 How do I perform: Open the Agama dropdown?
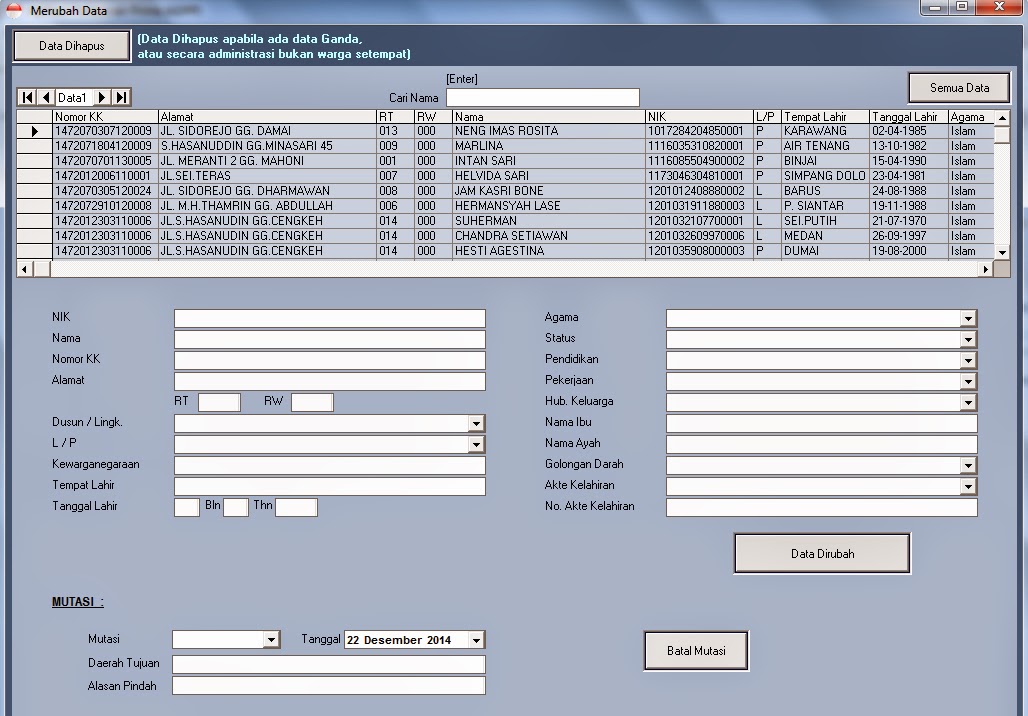pyautogui.click(x=968, y=317)
